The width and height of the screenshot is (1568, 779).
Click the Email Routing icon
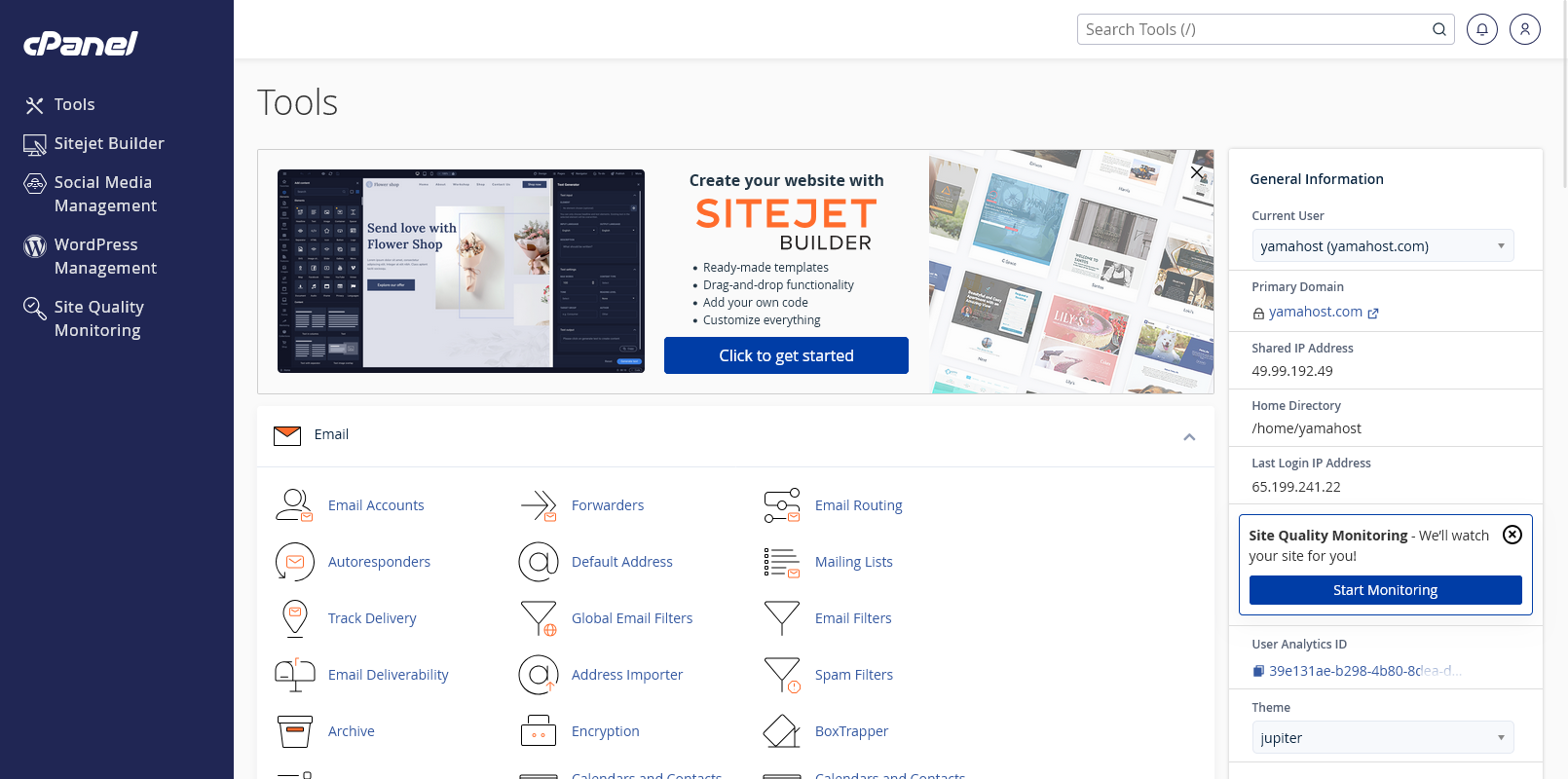tap(782, 505)
